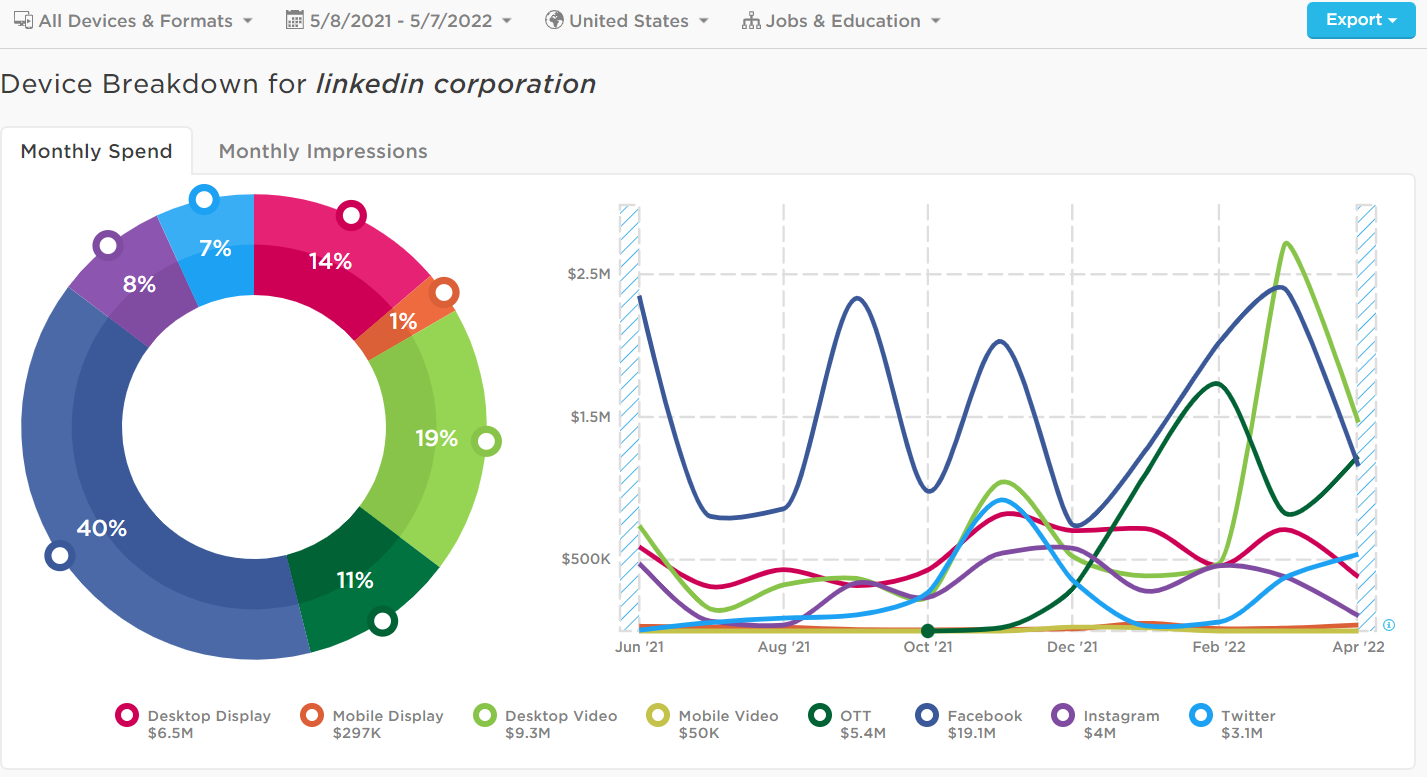Click the small info icon below the chart

pyautogui.click(x=1388, y=625)
